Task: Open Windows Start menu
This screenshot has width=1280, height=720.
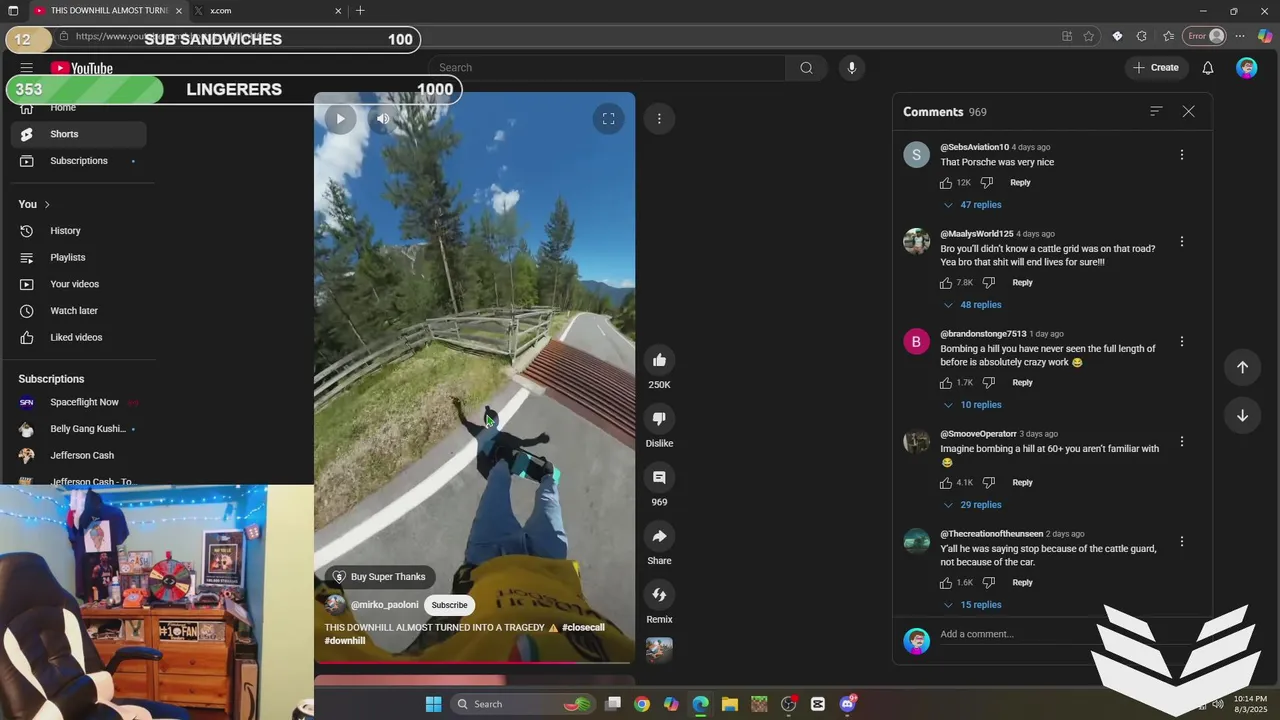Action: pos(433,704)
